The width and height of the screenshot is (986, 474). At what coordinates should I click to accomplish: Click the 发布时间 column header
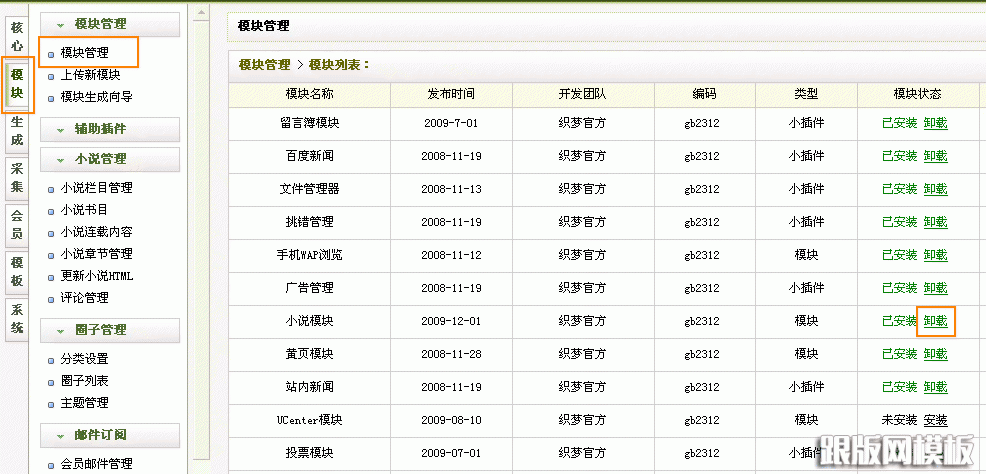coord(451,94)
